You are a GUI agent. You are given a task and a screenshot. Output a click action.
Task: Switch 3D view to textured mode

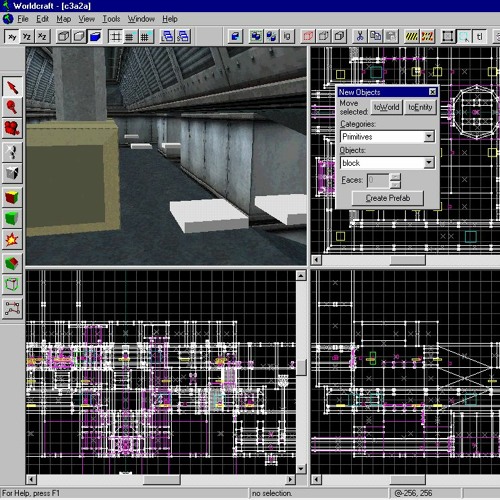[x=95, y=36]
